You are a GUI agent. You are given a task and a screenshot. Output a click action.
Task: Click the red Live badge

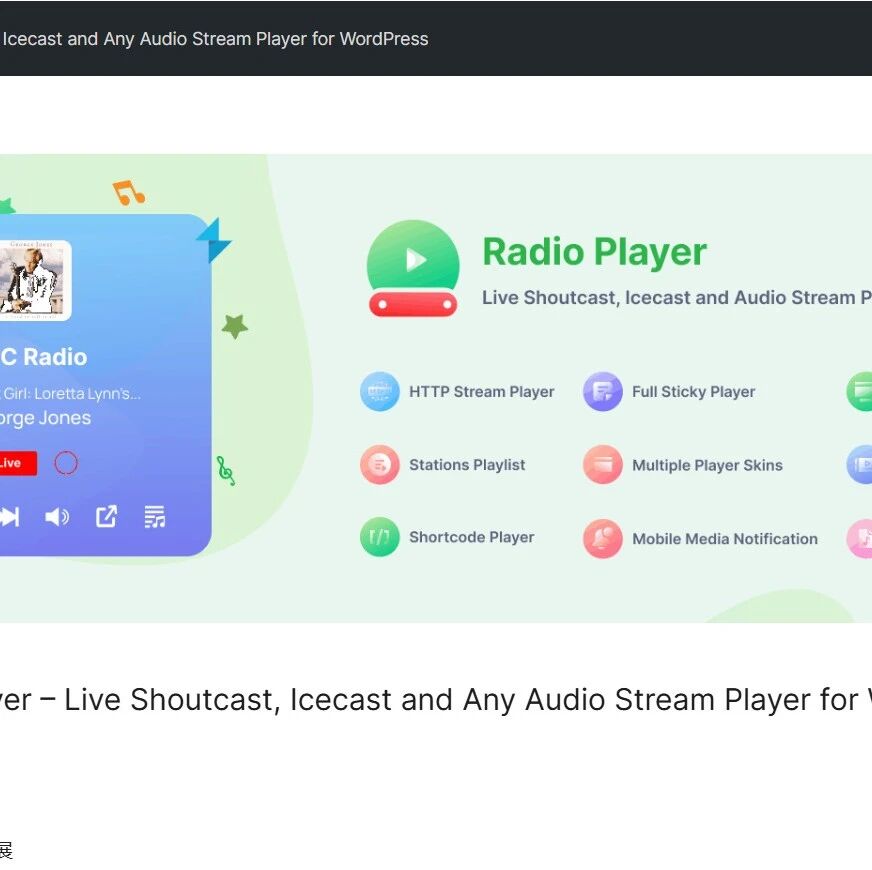18,463
